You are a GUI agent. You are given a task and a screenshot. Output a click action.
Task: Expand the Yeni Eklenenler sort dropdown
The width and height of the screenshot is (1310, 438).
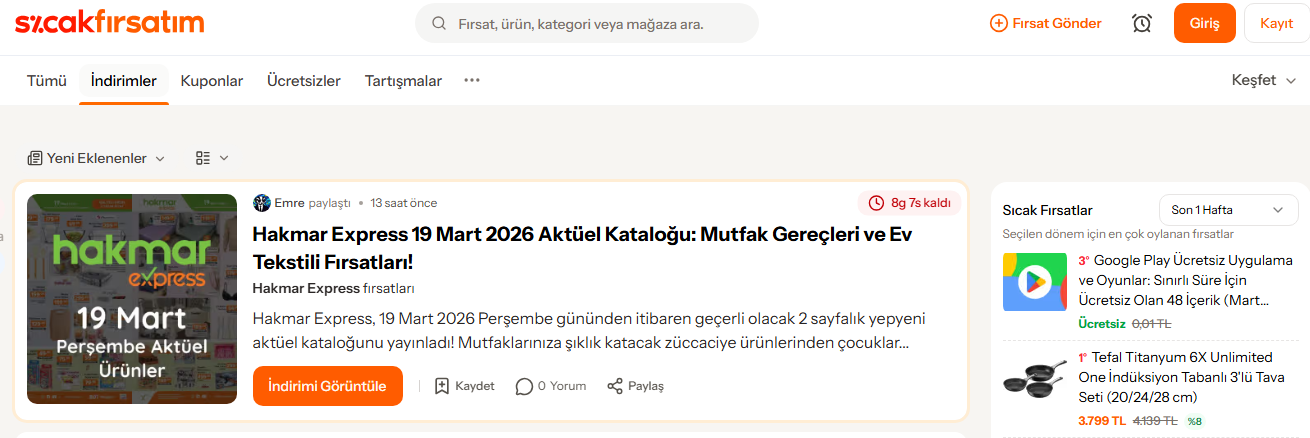click(x=96, y=158)
